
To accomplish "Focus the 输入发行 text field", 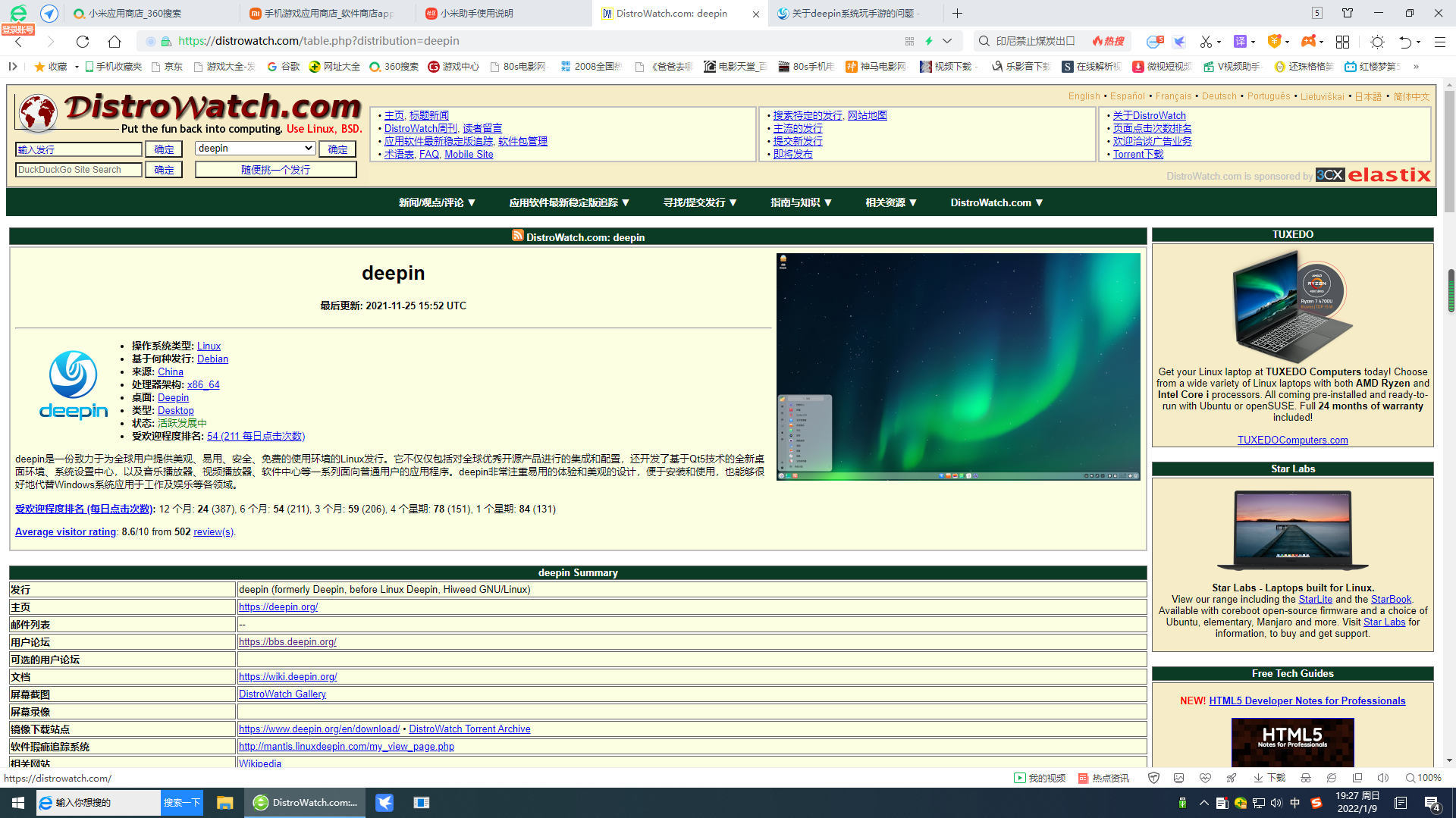I will tap(79, 149).
